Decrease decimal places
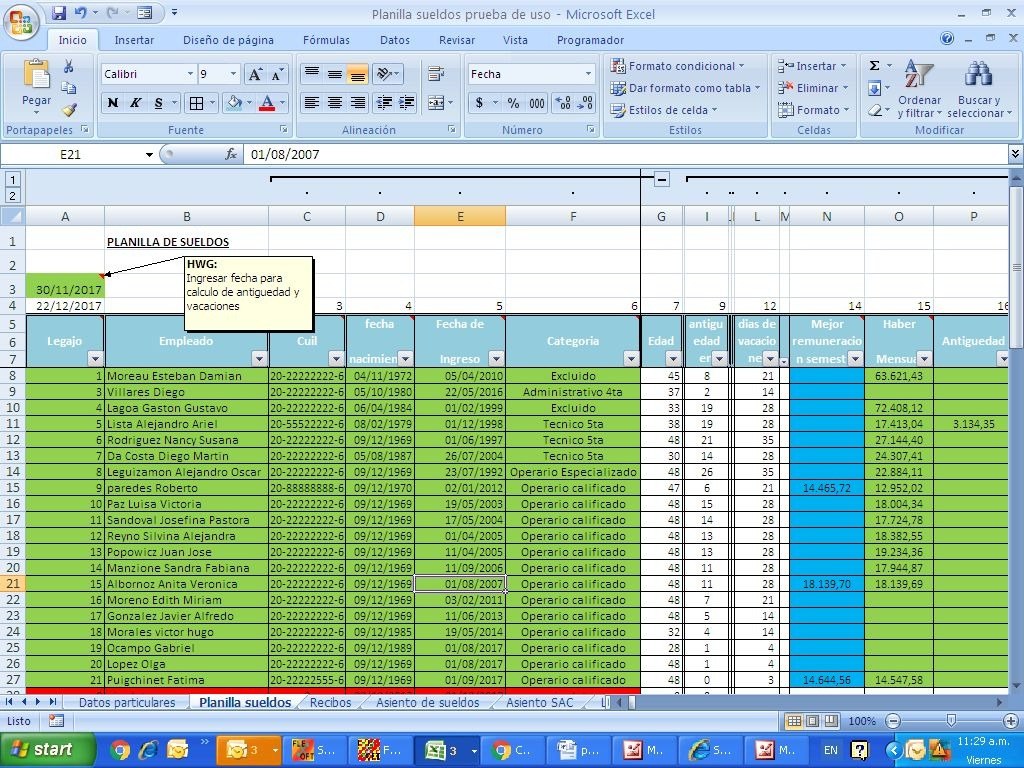 585,103
